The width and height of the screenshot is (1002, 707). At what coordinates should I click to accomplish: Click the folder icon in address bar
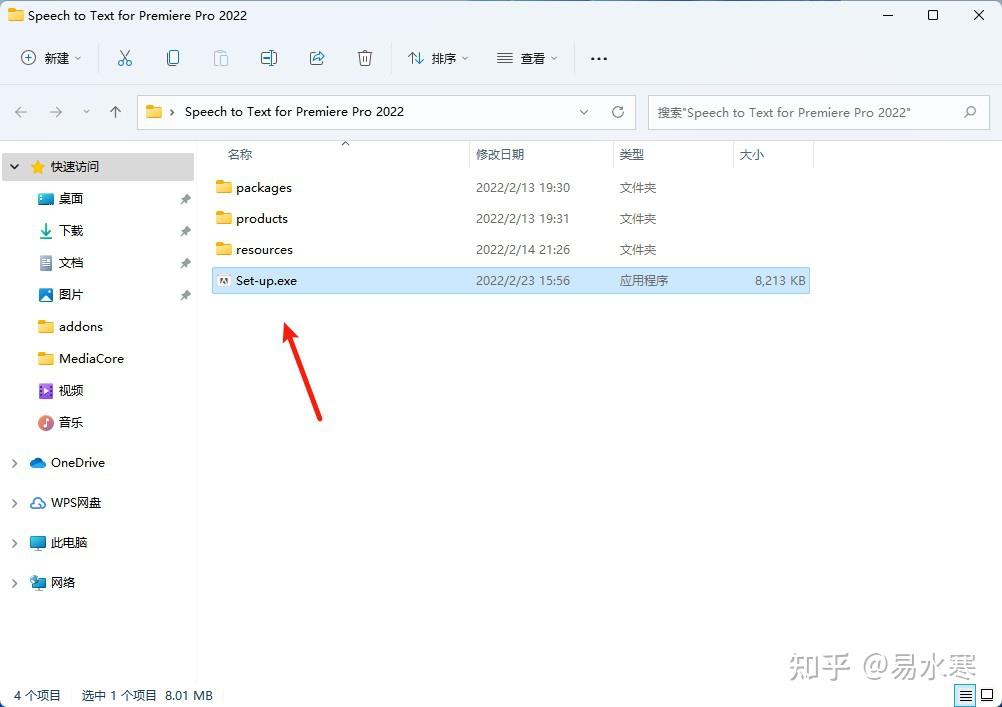[x=154, y=112]
